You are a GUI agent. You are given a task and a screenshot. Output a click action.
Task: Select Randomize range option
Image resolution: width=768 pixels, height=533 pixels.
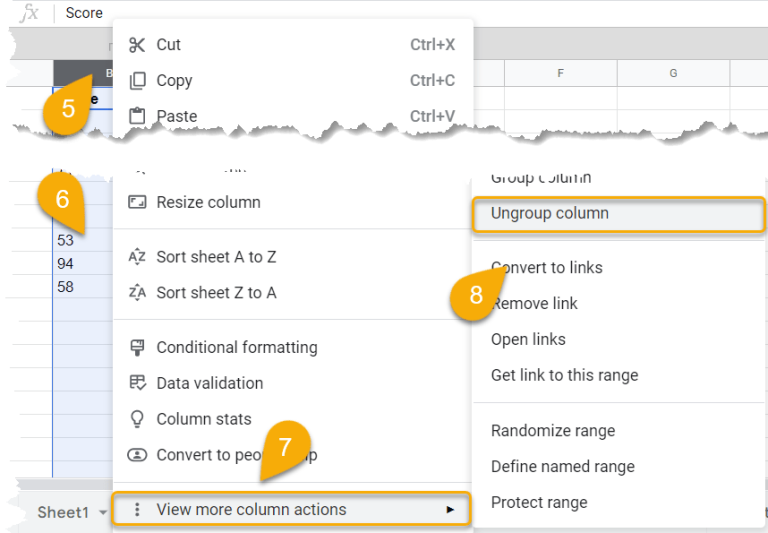(553, 431)
